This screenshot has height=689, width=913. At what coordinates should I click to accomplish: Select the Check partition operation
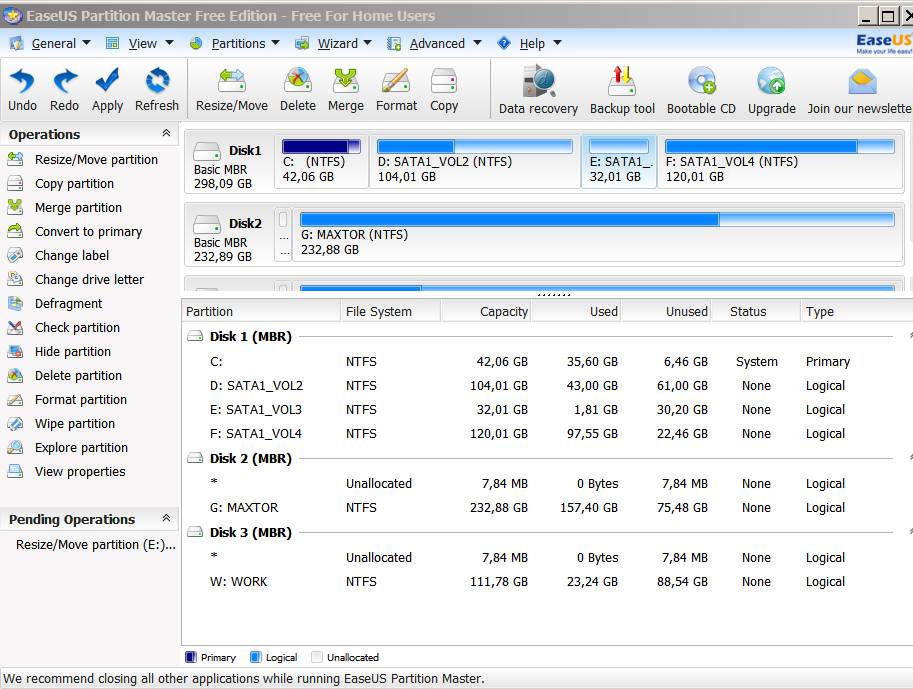tap(63, 327)
